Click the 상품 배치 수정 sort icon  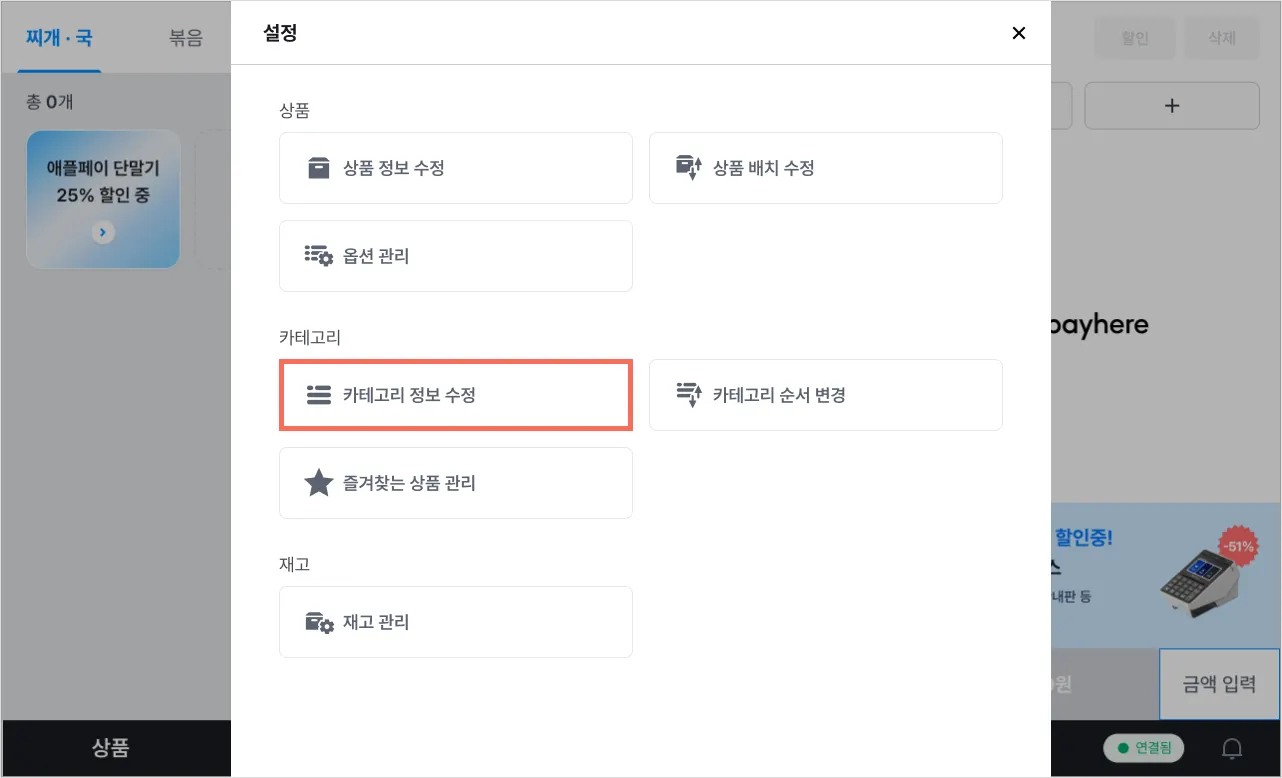[689, 168]
